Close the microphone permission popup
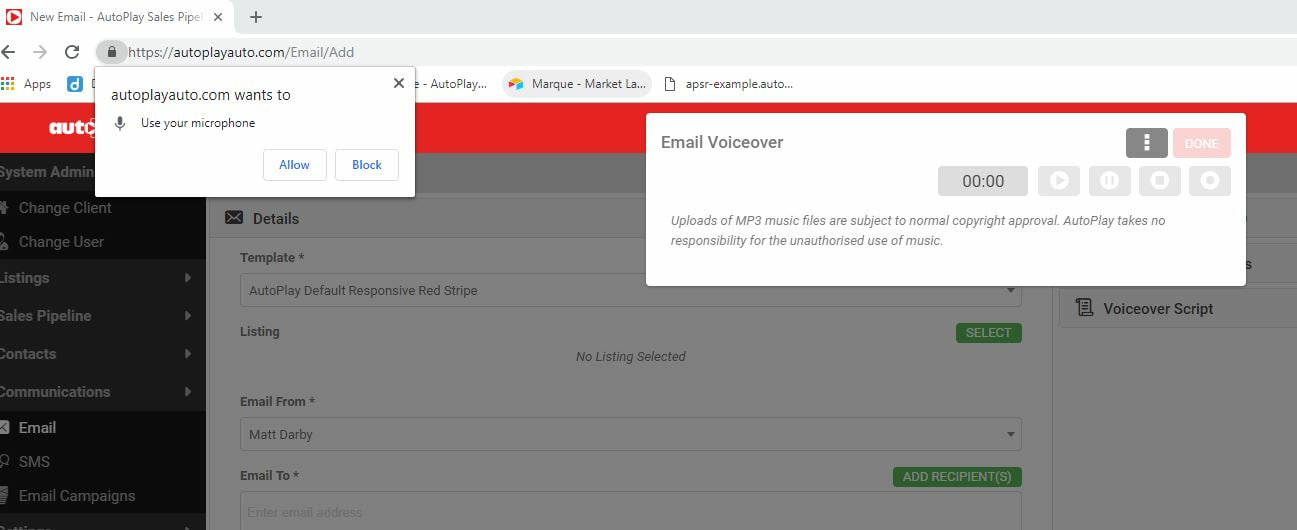Image resolution: width=1297 pixels, height=530 pixels. (399, 83)
